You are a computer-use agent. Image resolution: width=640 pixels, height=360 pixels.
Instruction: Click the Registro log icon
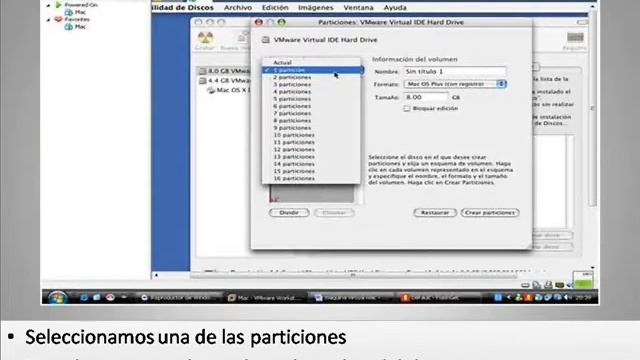(575, 38)
